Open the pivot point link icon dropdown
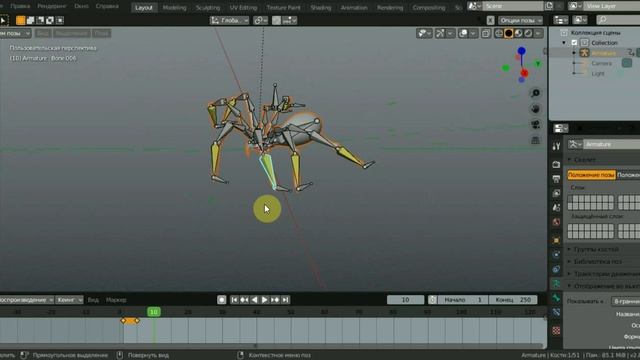 tap(260, 20)
